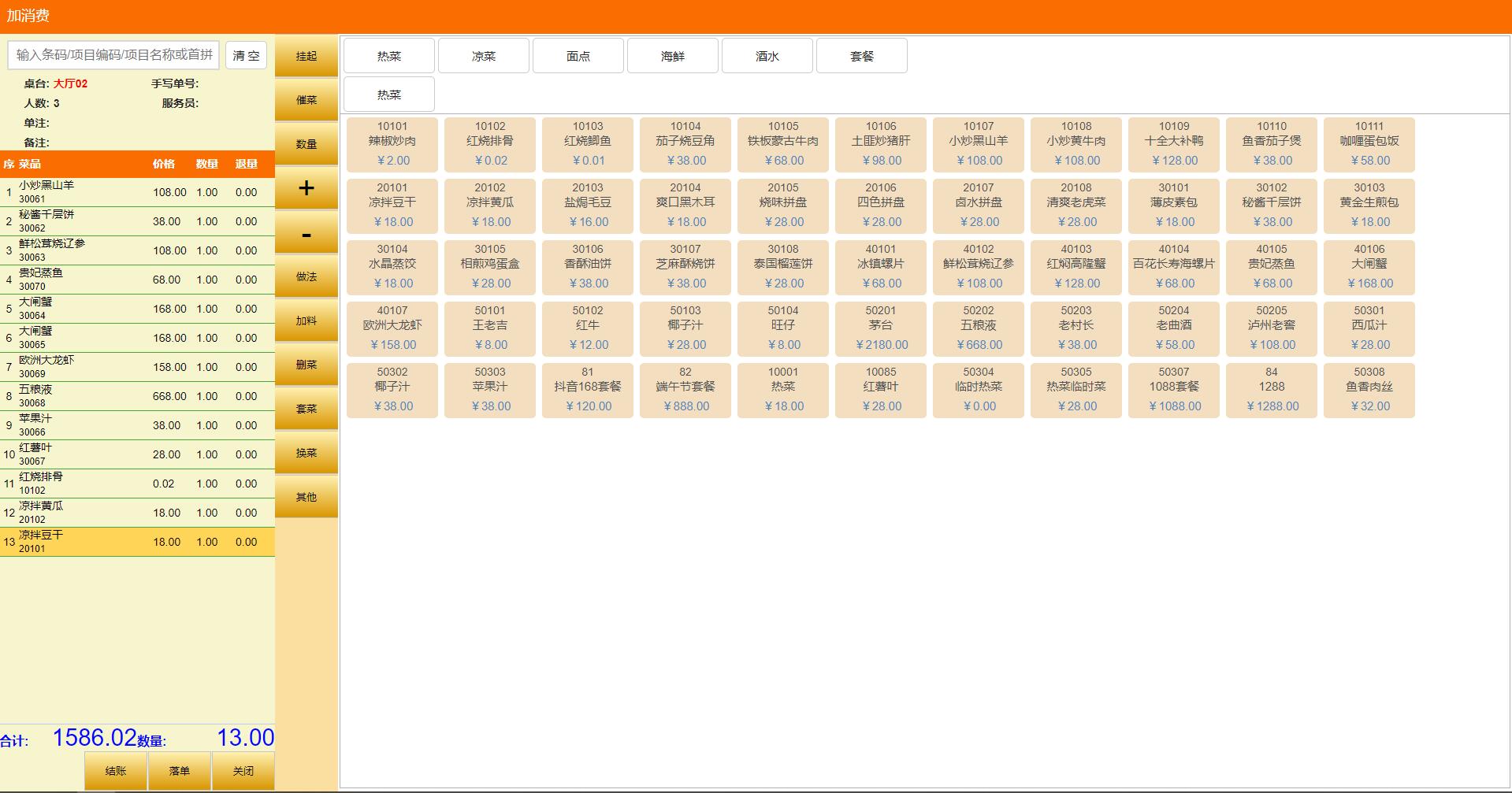Viewport: 1512px width, 793px height.
Task: Add 辣椒炒肉 dish tile 10101
Action: (x=392, y=144)
